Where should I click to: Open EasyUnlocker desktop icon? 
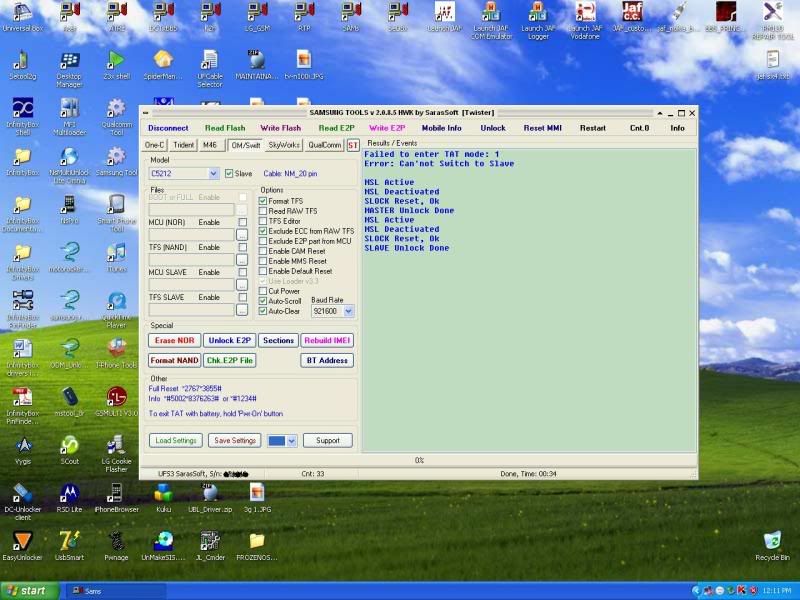tap(22, 545)
